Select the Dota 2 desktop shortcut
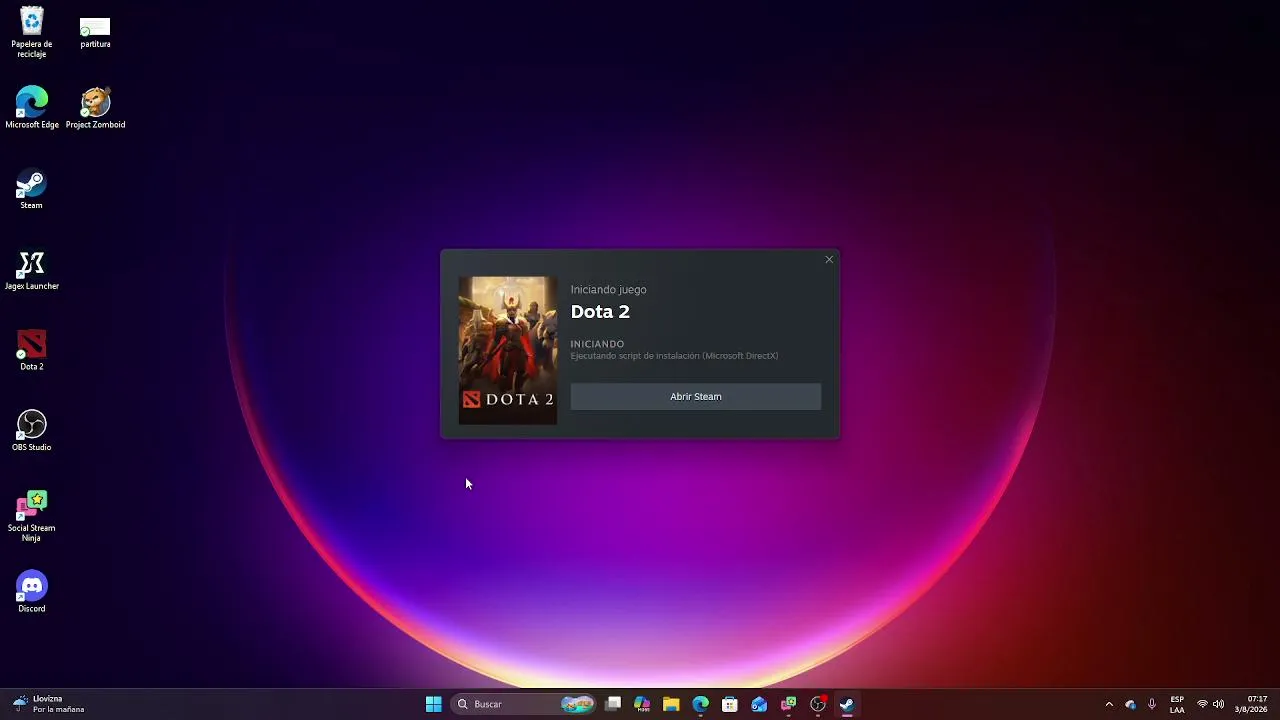 (x=31, y=350)
